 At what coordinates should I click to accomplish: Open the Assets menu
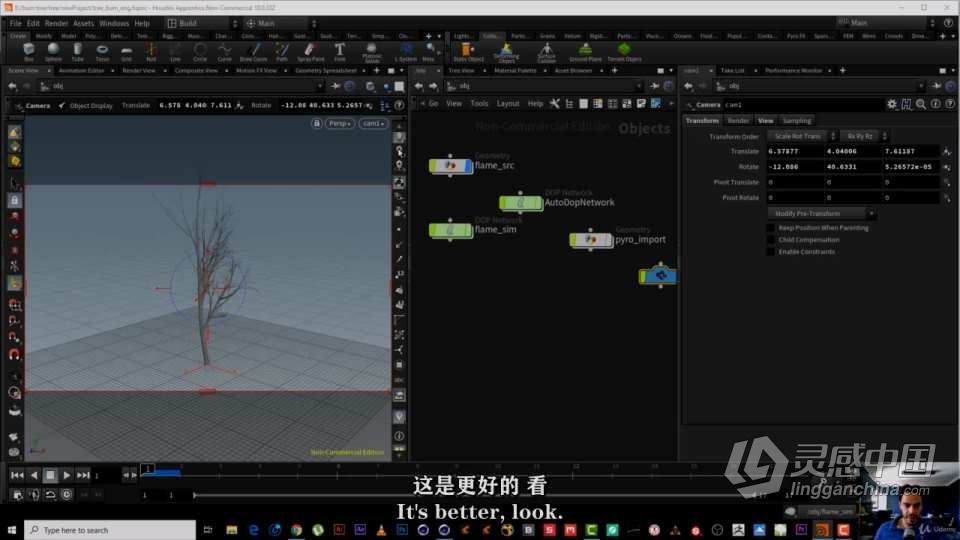pos(83,23)
